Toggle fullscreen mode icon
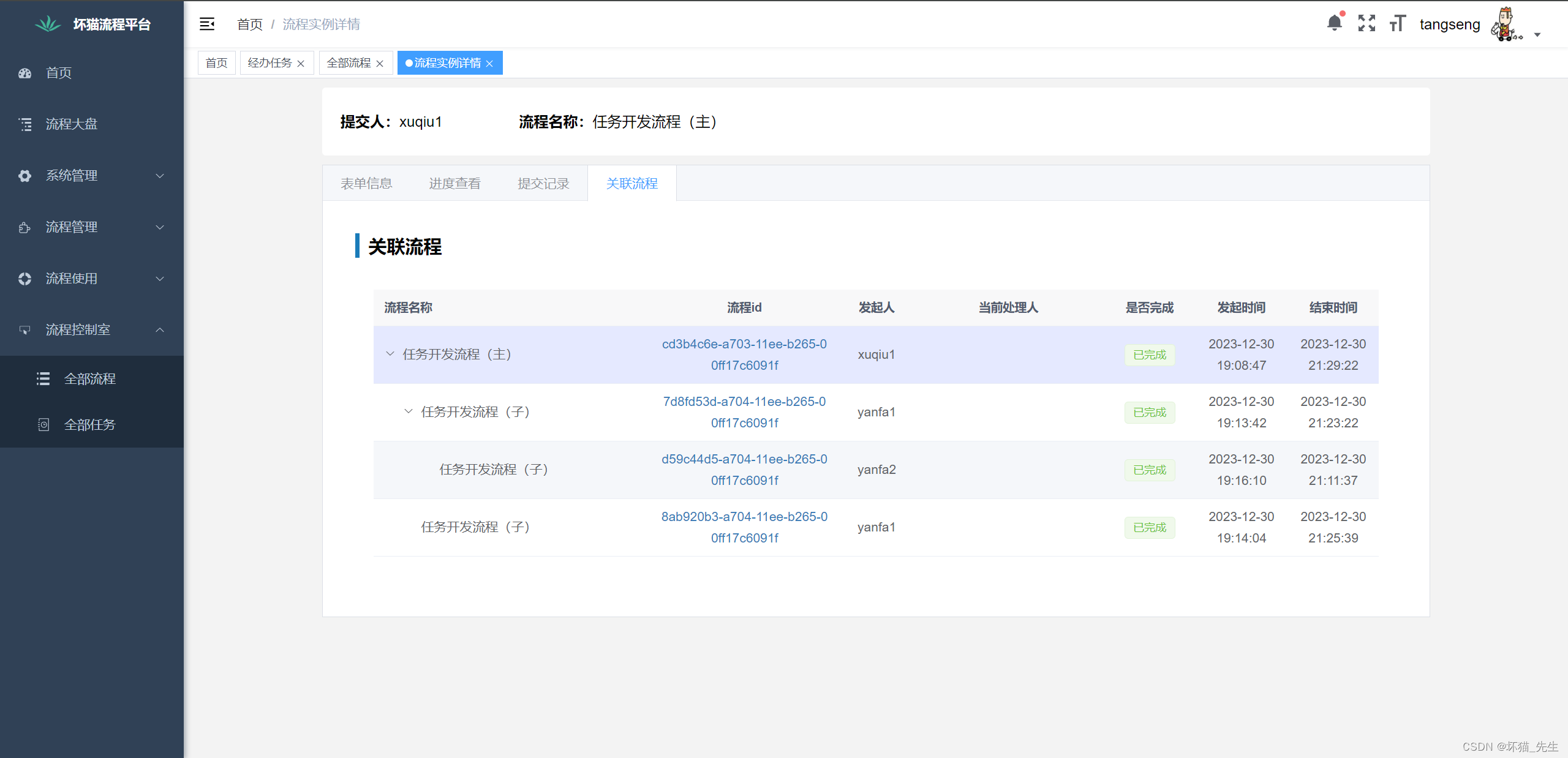Viewport: 1568px width, 758px height. coord(1366,23)
